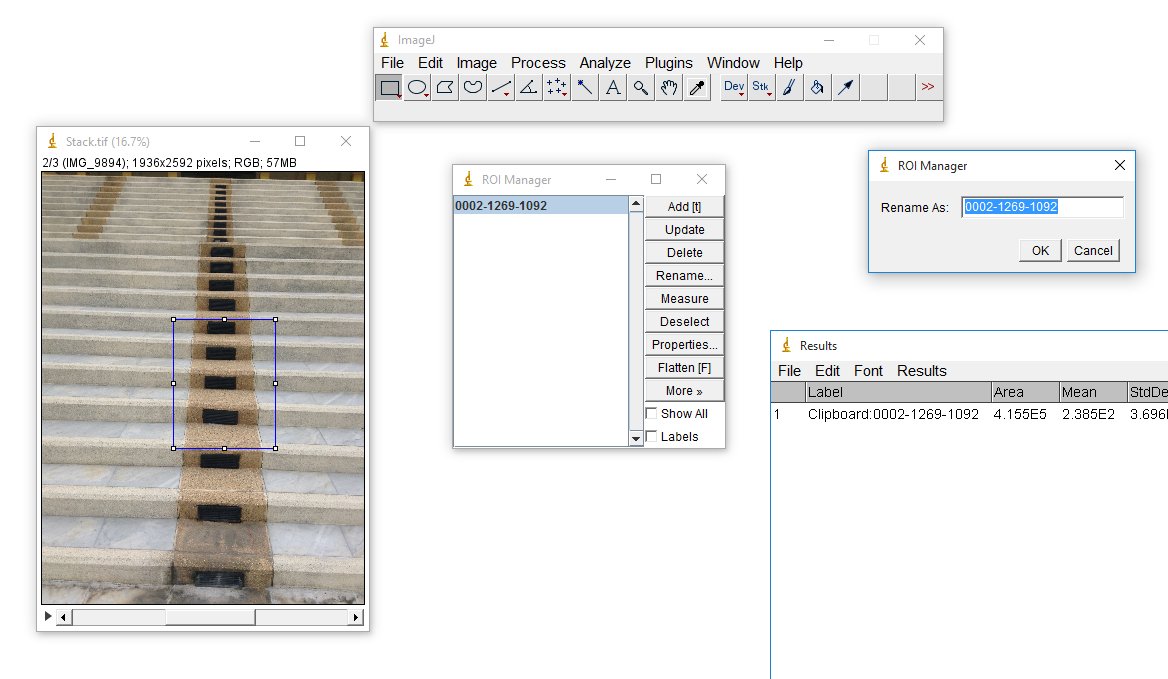Select the oval selection tool

coord(416,87)
